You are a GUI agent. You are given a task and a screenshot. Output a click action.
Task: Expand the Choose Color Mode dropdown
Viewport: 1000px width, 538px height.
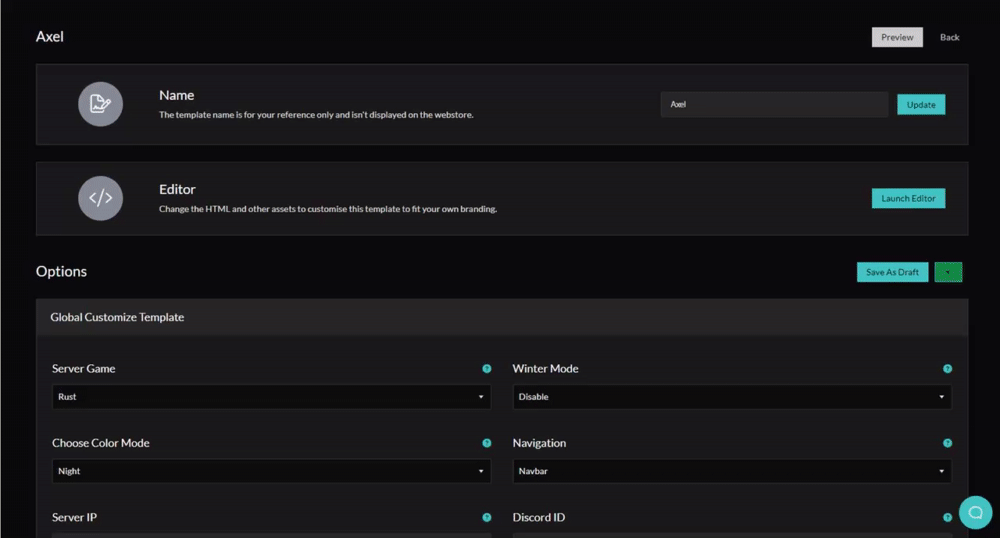tap(271, 471)
